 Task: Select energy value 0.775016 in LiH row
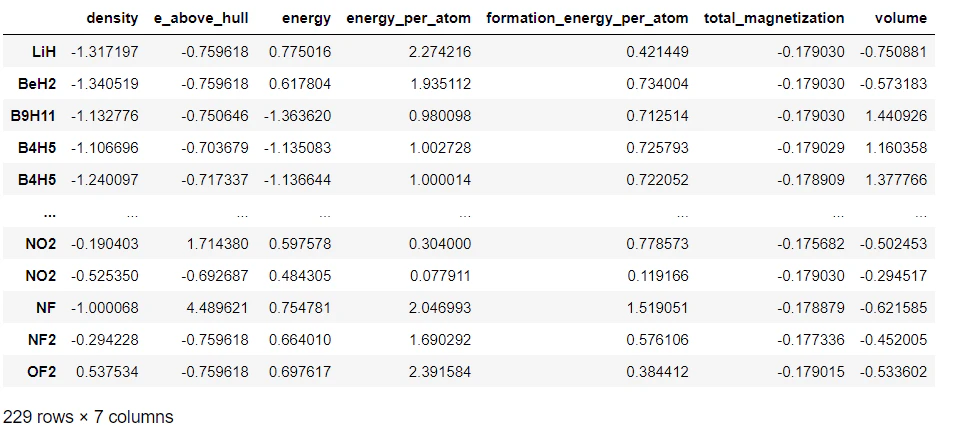(x=300, y=52)
